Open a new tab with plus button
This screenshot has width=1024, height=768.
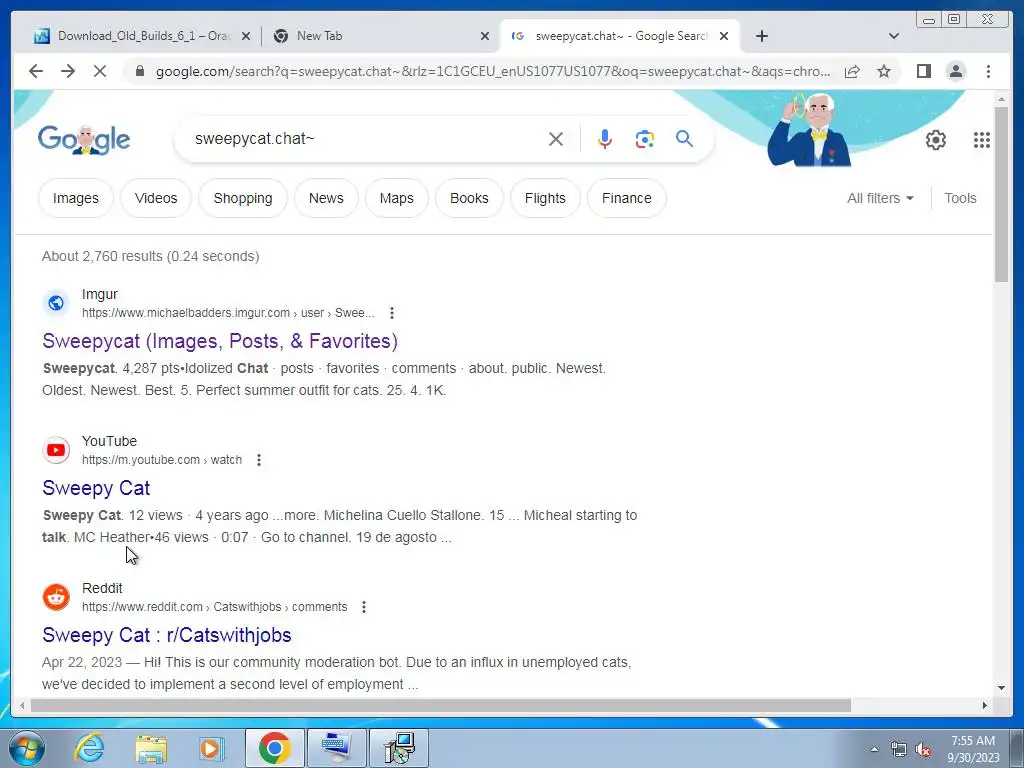(761, 36)
